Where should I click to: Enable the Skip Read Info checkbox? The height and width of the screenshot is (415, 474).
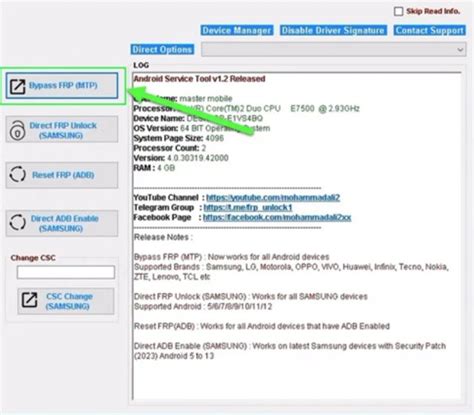tap(398, 11)
